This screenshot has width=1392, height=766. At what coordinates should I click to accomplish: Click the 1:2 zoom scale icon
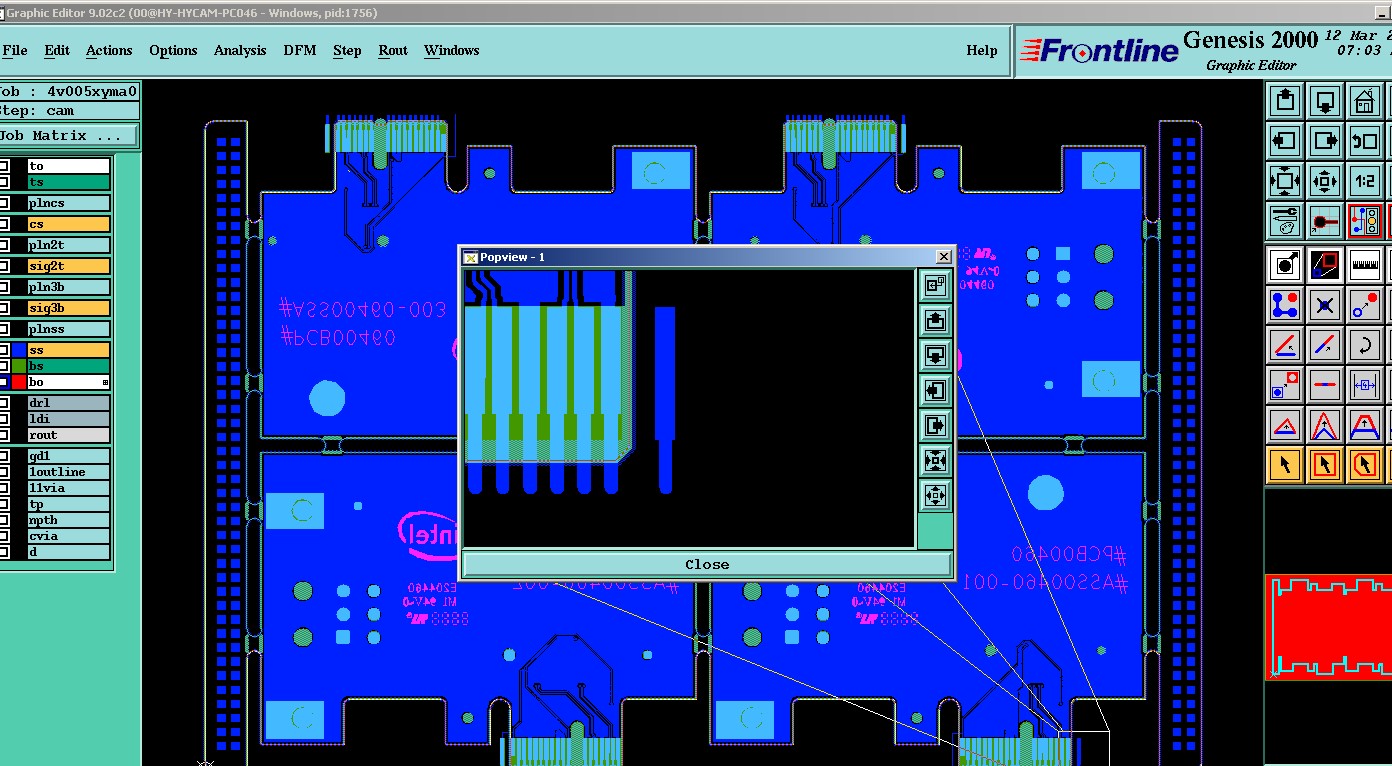click(1365, 181)
